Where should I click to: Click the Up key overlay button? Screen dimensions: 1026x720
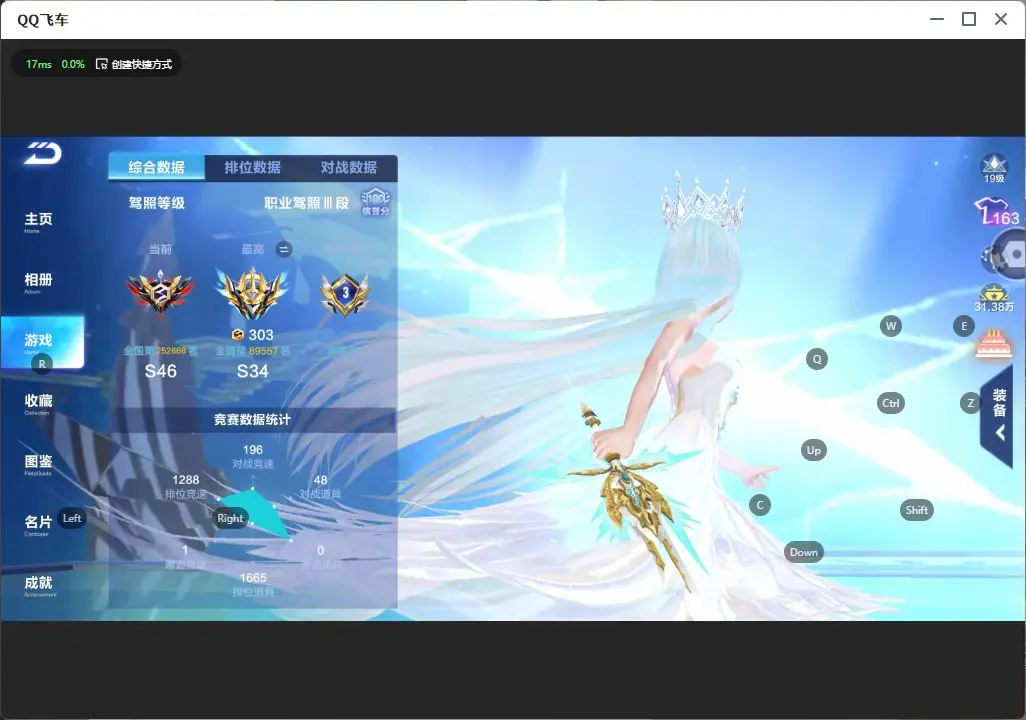coord(813,450)
